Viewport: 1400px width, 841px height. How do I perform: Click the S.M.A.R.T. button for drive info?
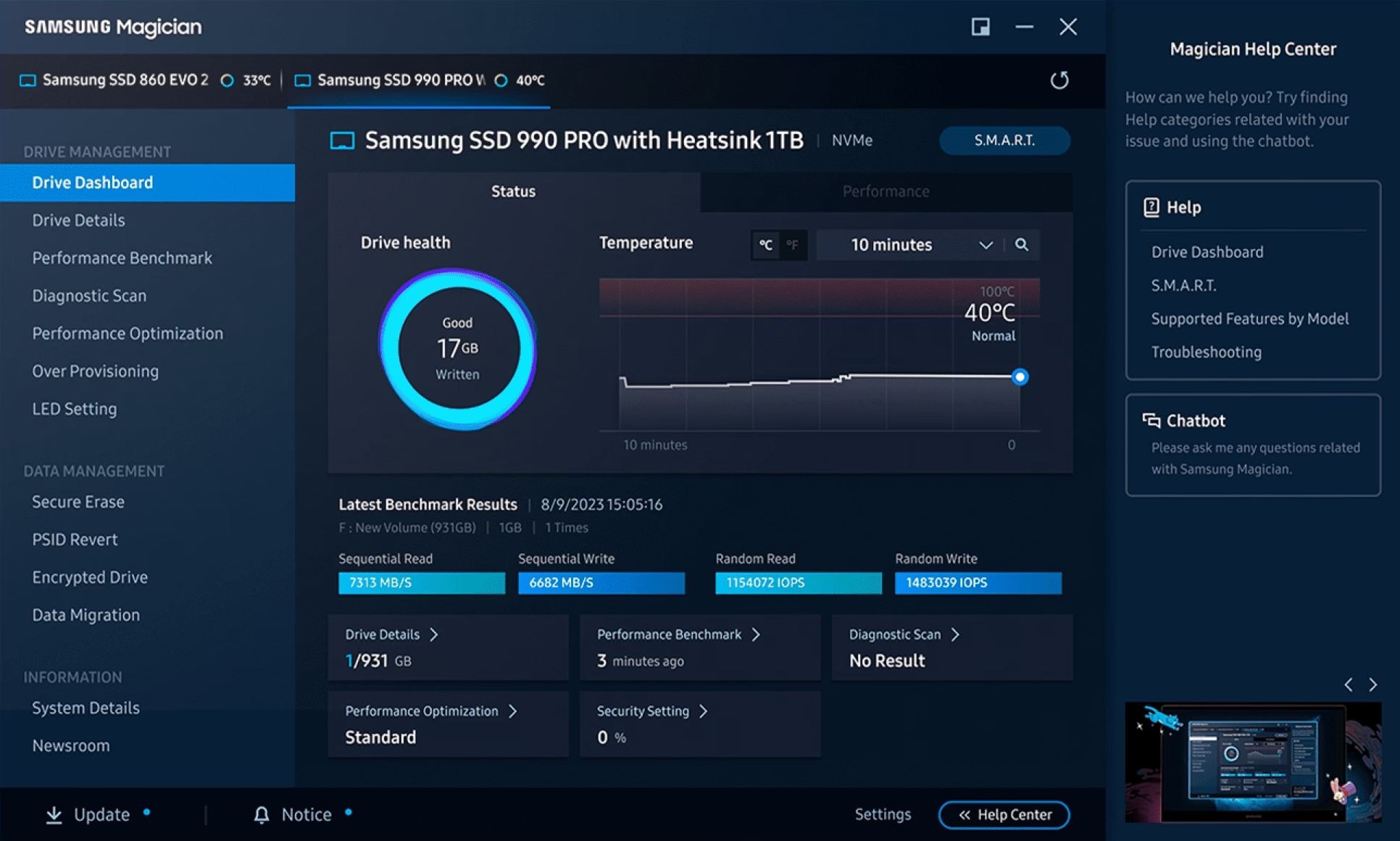[x=1000, y=141]
